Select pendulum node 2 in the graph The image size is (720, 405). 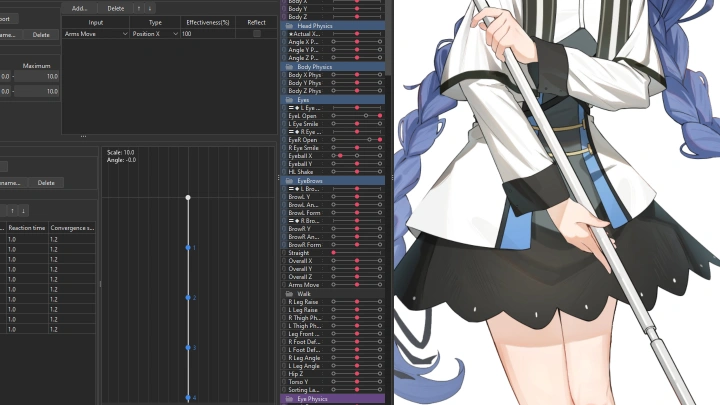[x=188, y=298]
